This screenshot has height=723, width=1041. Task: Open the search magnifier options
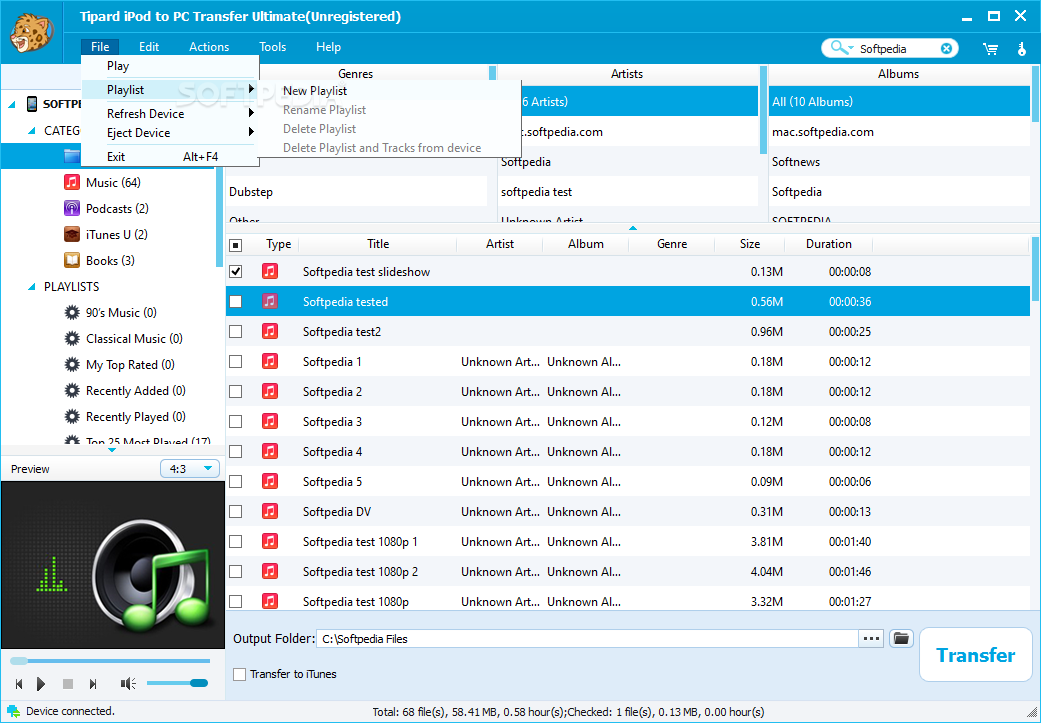[x=842, y=48]
